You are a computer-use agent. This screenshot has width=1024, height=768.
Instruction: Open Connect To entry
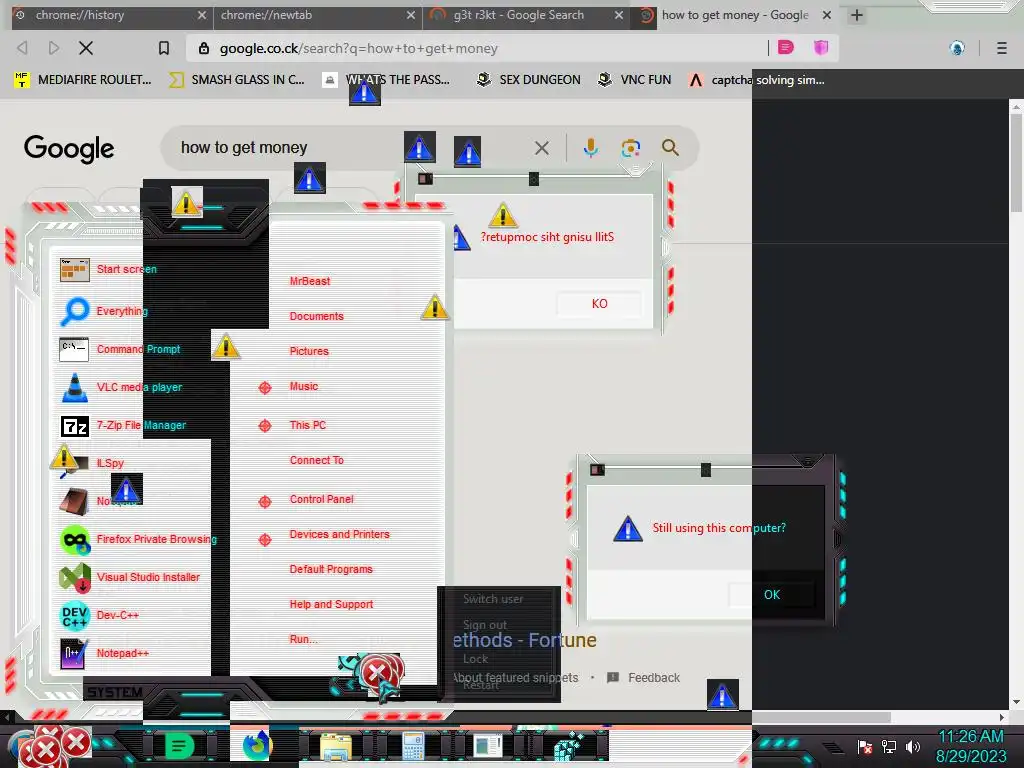click(317, 460)
